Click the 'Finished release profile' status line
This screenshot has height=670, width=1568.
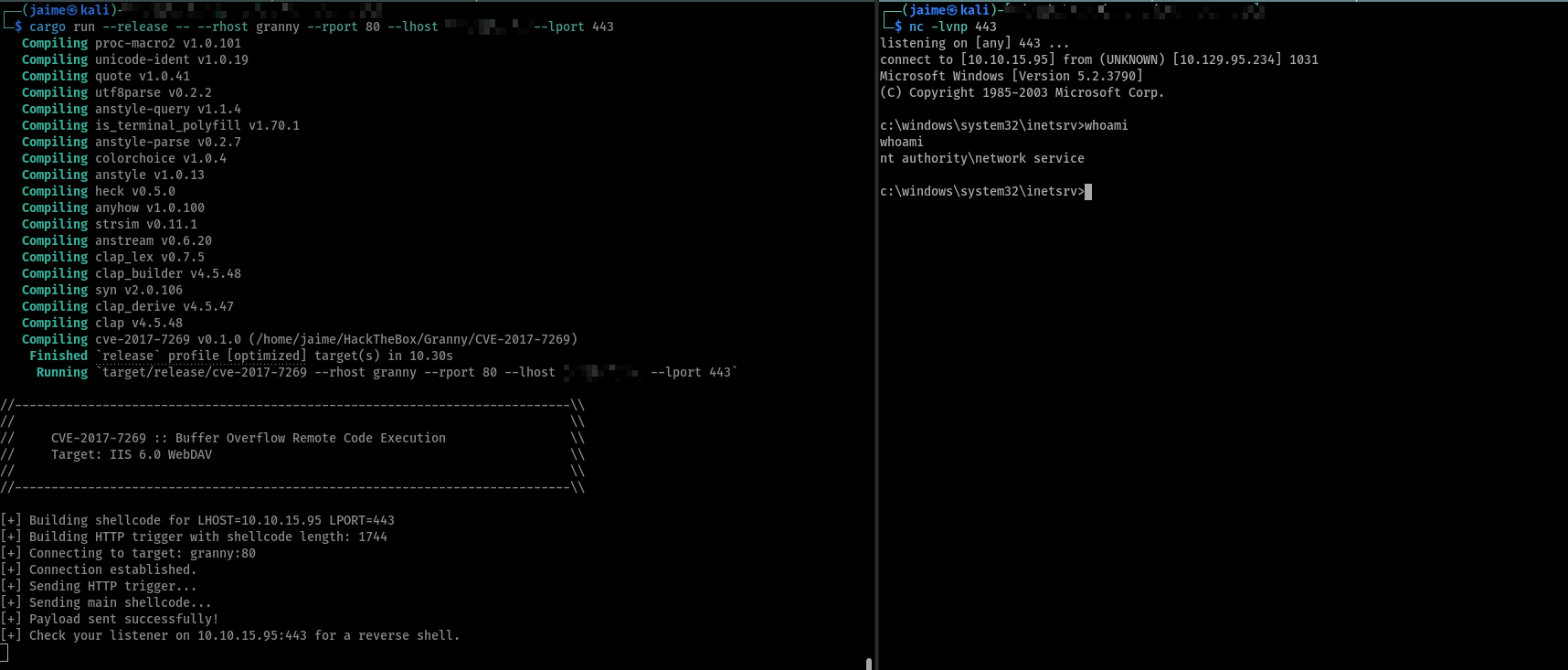241,356
